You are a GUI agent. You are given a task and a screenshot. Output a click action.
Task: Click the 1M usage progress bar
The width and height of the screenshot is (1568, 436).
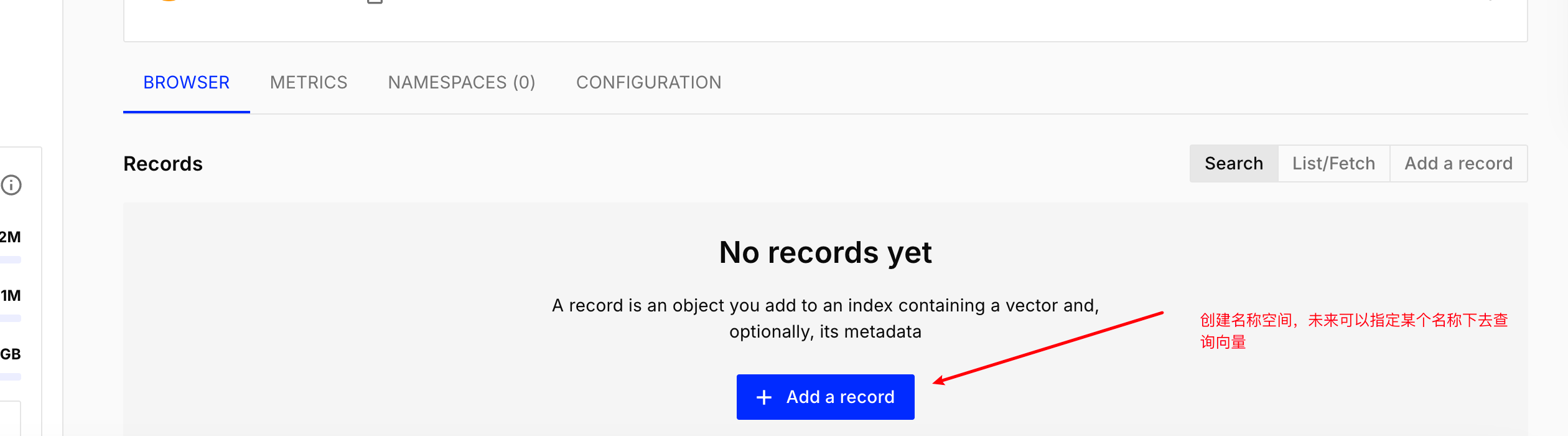(11, 318)
